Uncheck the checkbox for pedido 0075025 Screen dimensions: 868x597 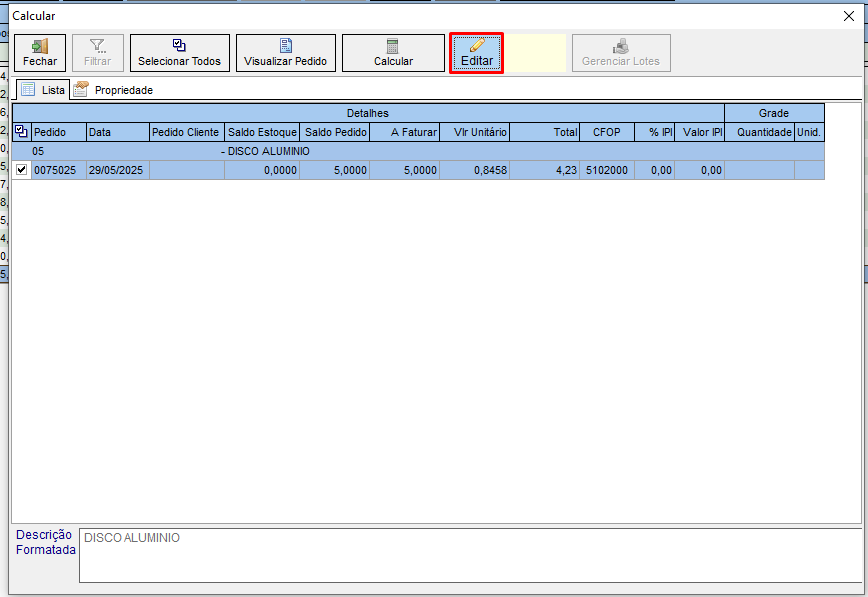click(x=22, y=170)
